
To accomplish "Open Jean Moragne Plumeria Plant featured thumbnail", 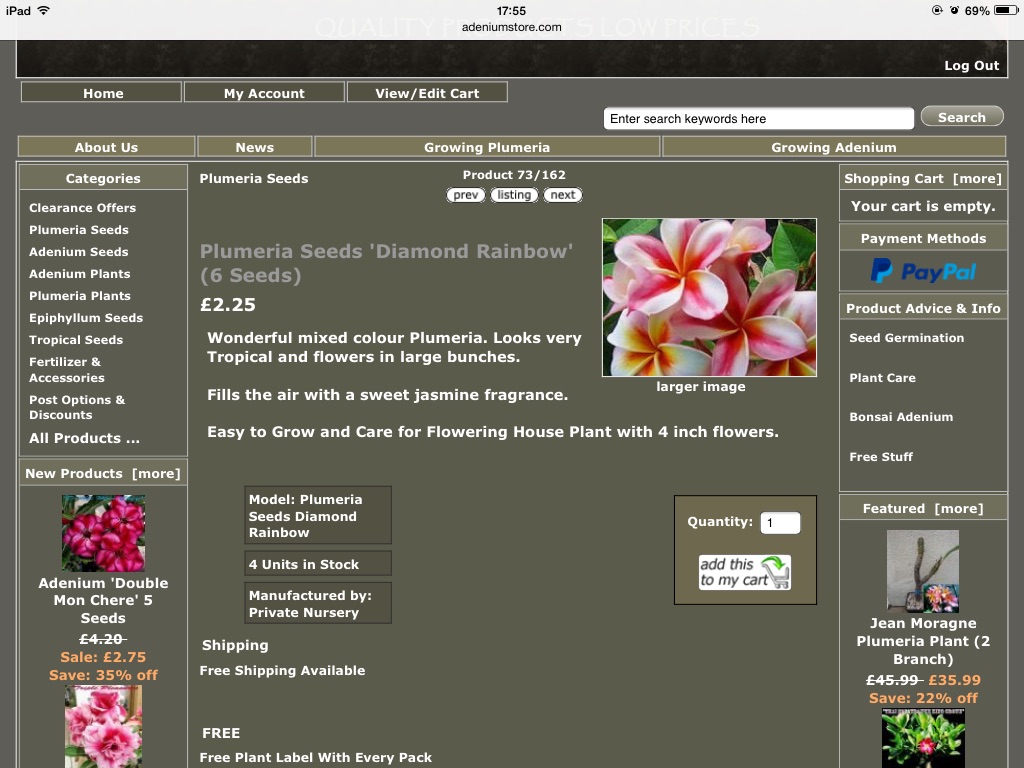I will click(922, 571).
